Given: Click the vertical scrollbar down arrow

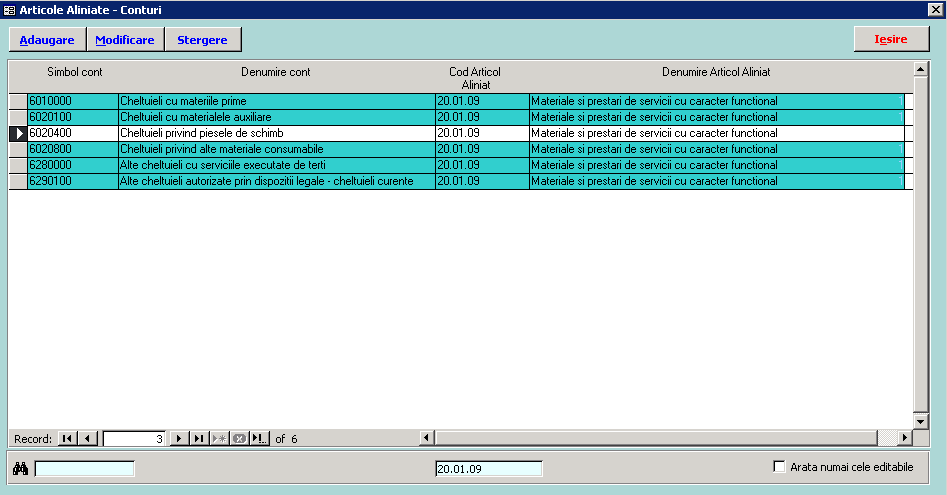Looking at the screenshot, I should (x=921, y=421).
